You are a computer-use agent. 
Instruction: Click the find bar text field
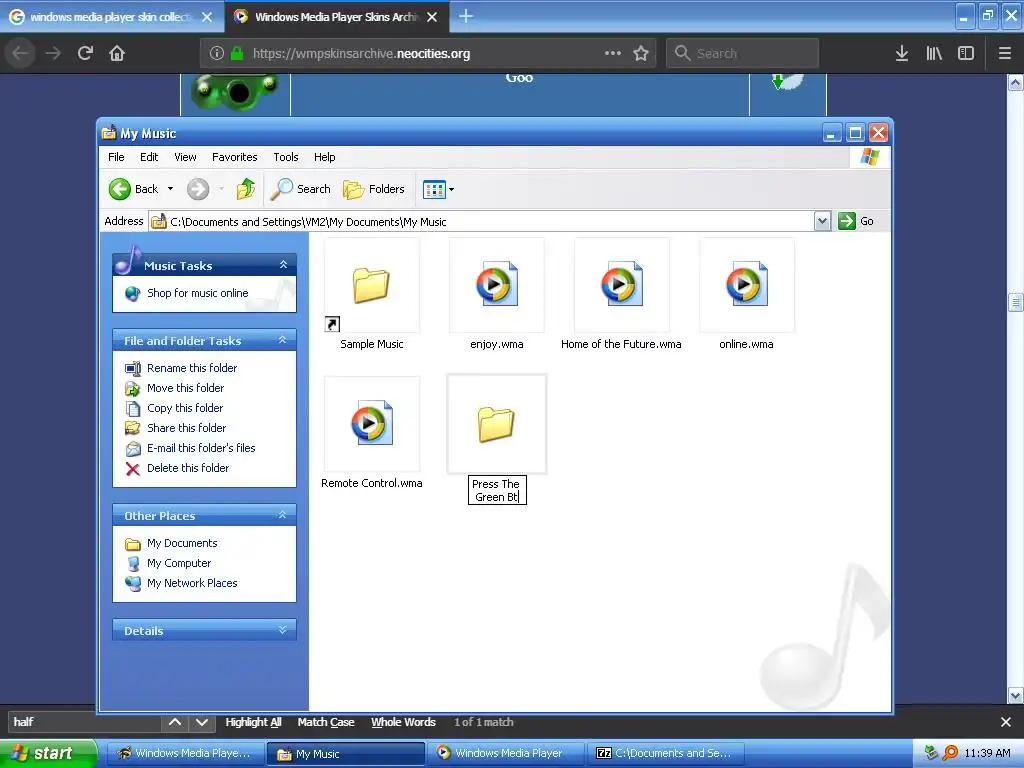click(84, 722)
